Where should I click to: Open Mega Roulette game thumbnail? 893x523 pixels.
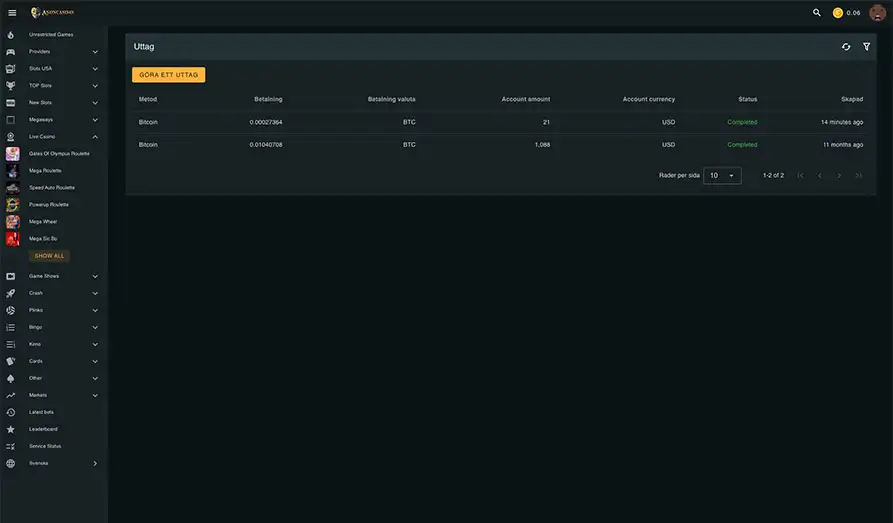coord(13,171)
